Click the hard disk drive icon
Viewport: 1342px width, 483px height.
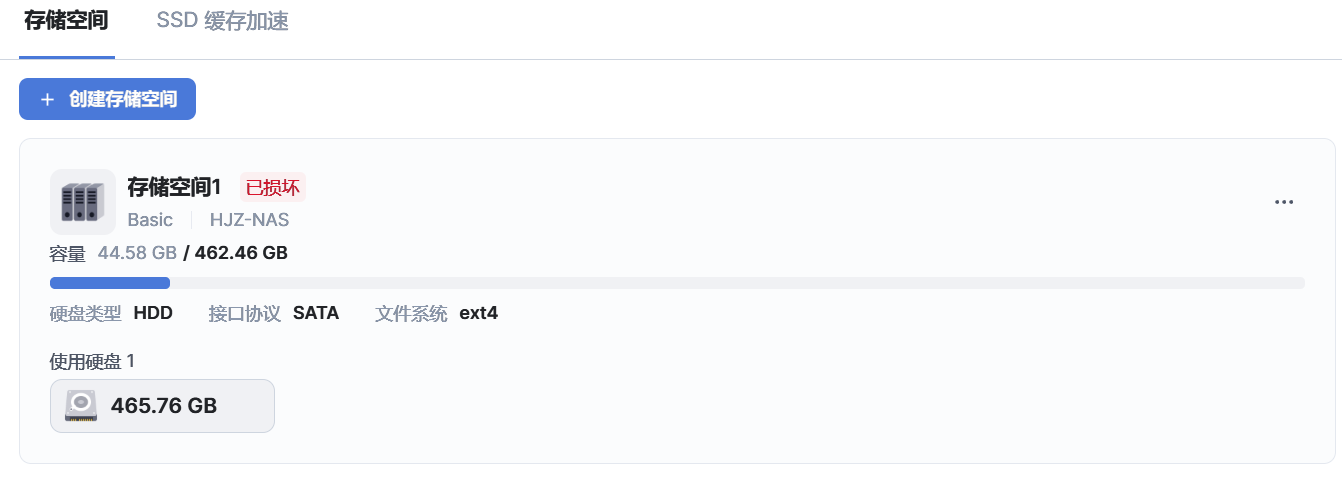(x=81, y=405)
